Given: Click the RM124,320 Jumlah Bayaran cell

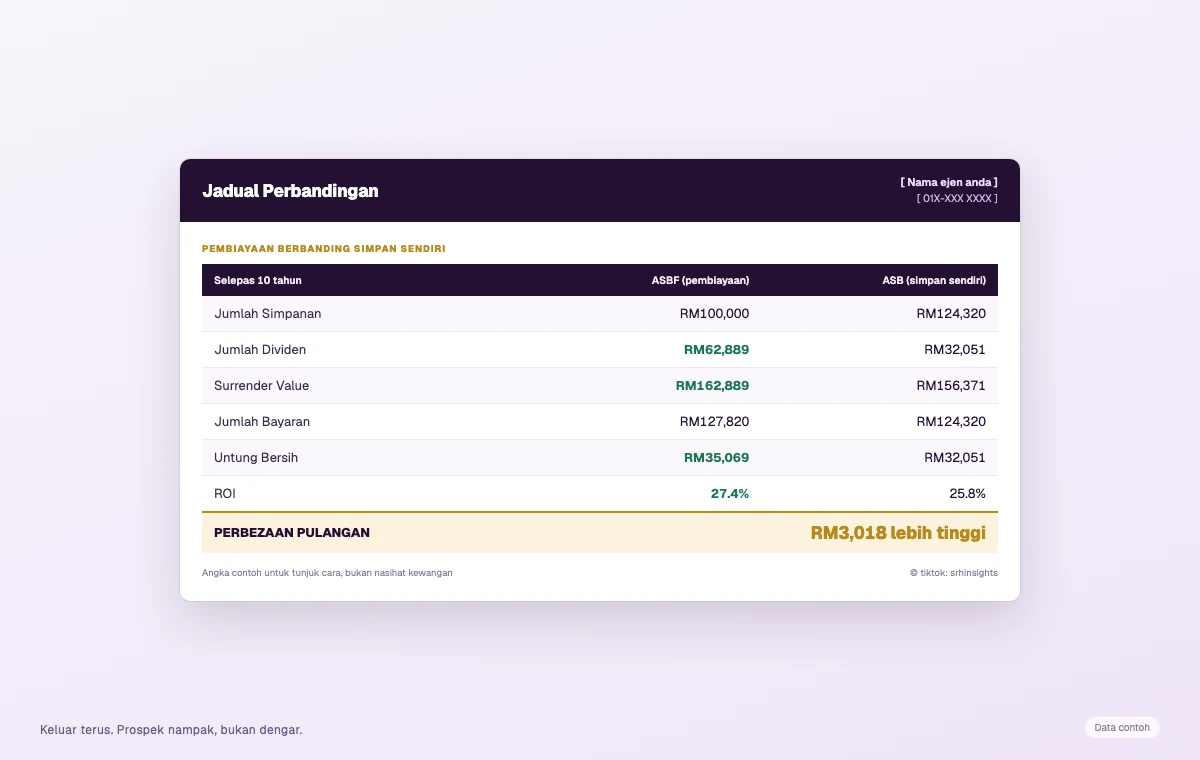Looking at the screenshot, I should (x=951, y=421).
